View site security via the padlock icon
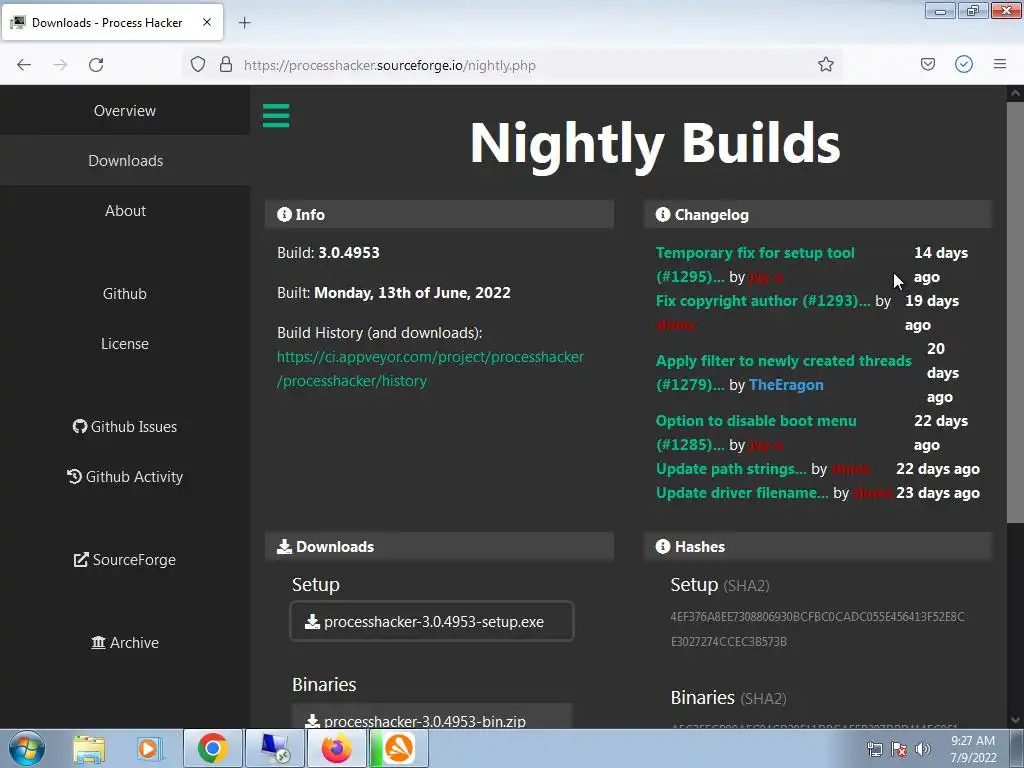This screenshot has height=768, width=1024. (x=226, y=64)
